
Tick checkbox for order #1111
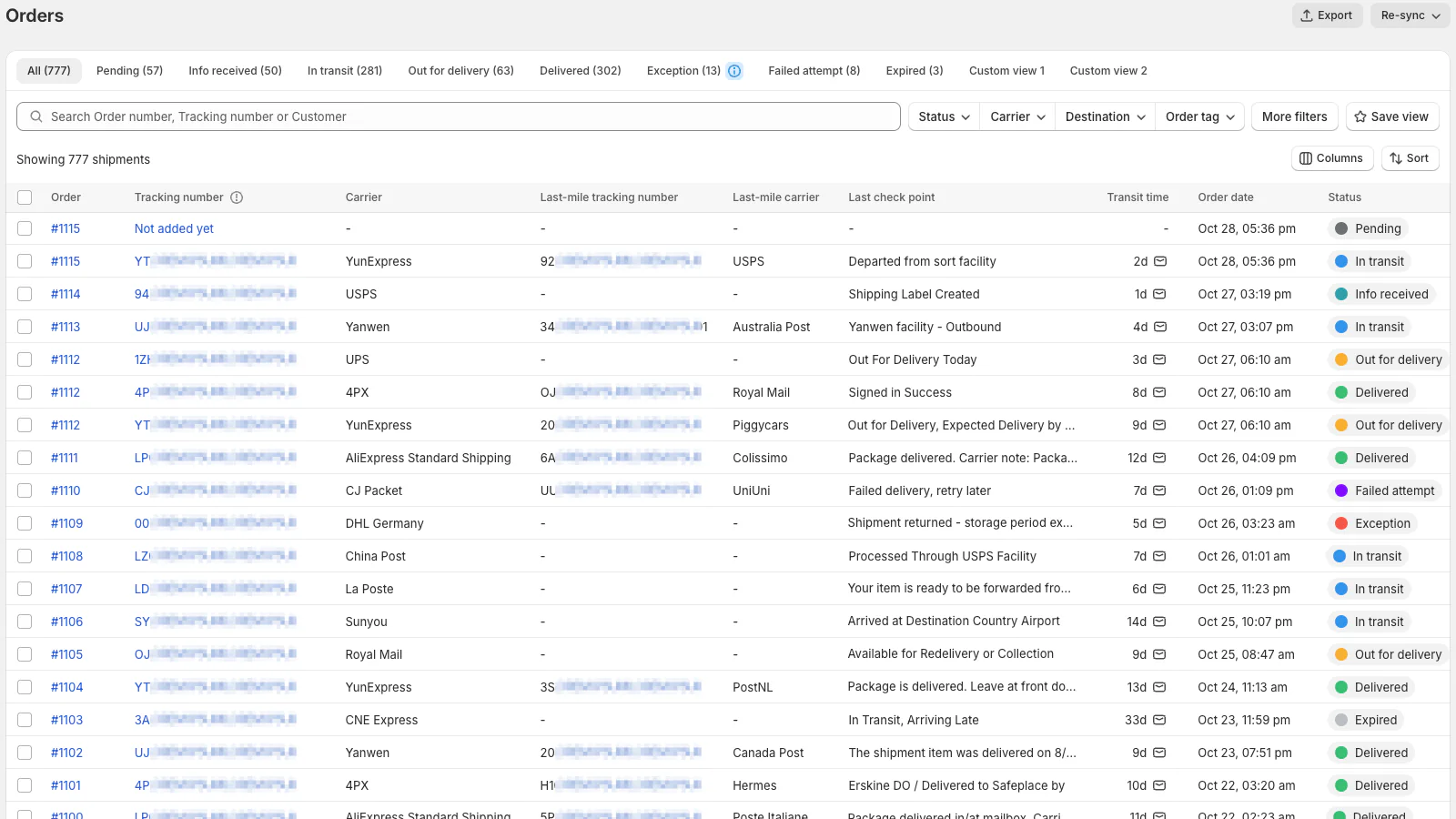tap(25, 458)
